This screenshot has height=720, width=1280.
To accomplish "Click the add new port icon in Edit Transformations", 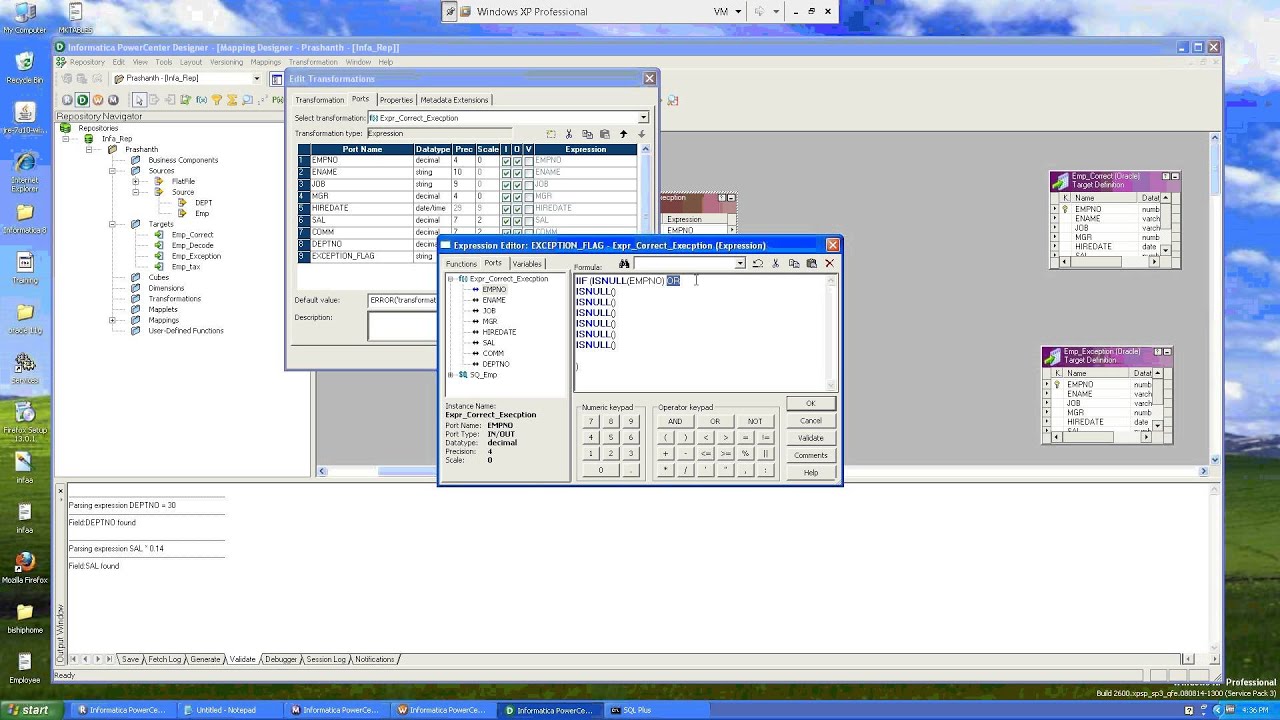I will coord(550,134).
